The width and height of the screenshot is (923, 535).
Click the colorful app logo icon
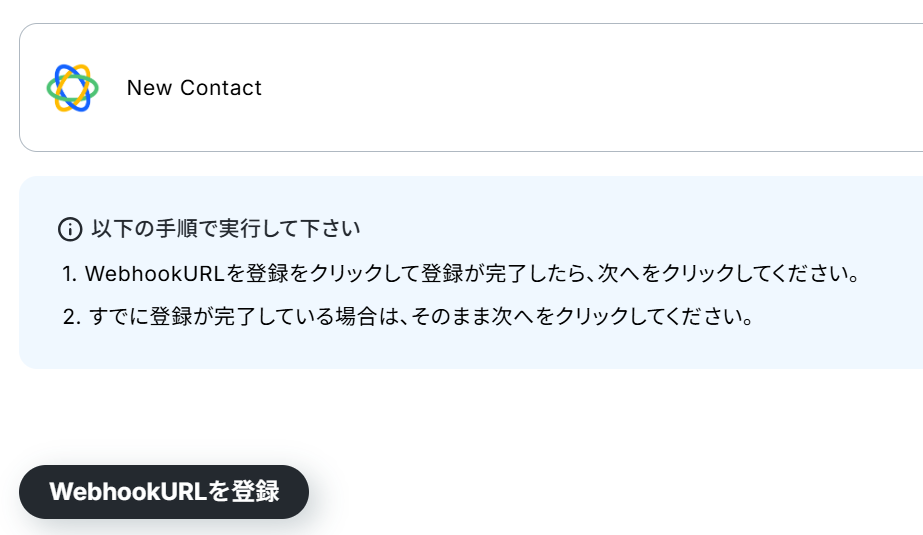click(72, 88)
